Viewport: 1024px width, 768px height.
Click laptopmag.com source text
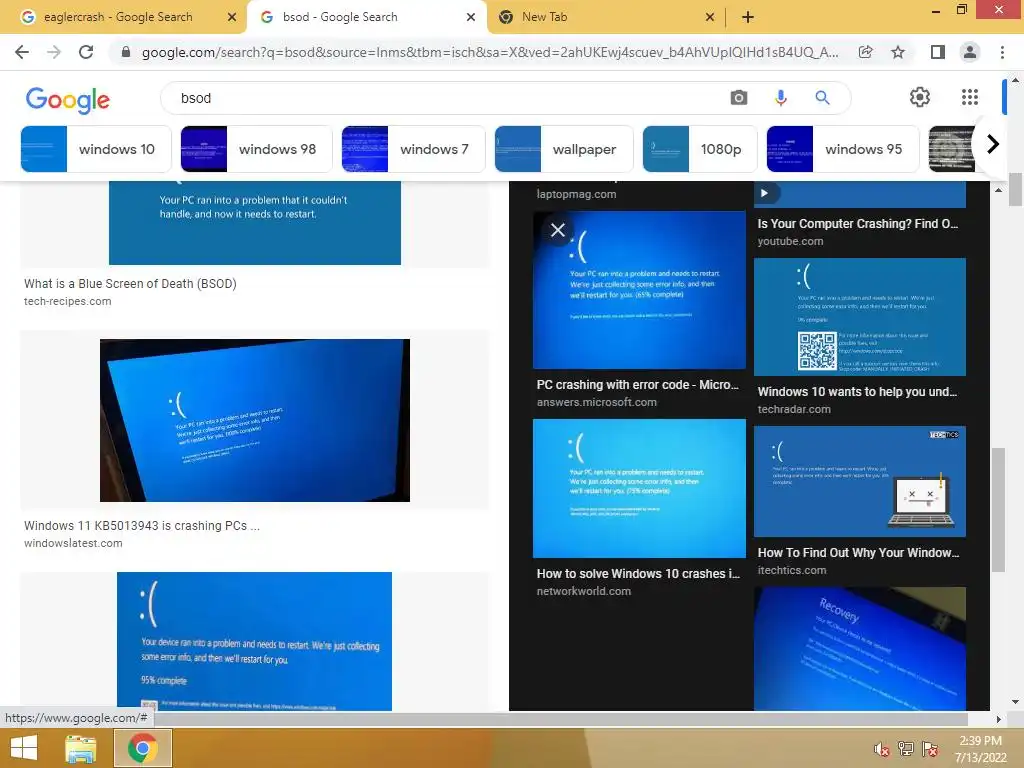click(576, 194)
